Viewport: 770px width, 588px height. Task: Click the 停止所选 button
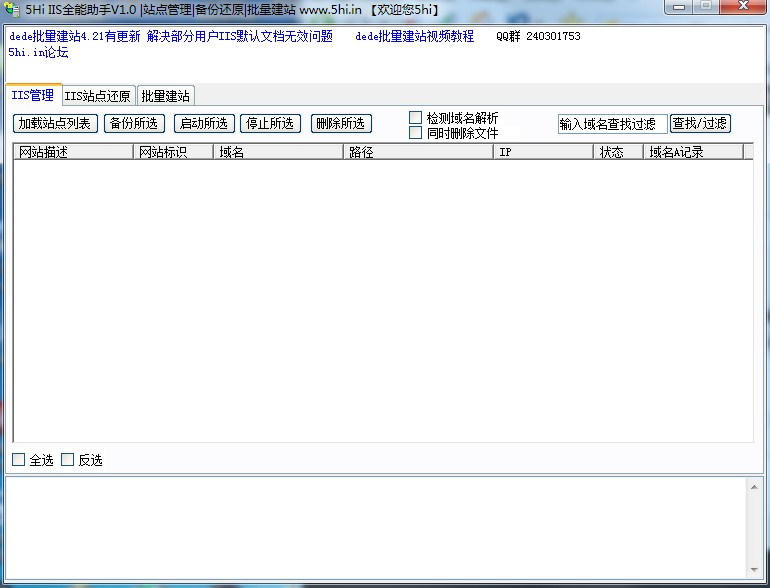pos(270,123)
